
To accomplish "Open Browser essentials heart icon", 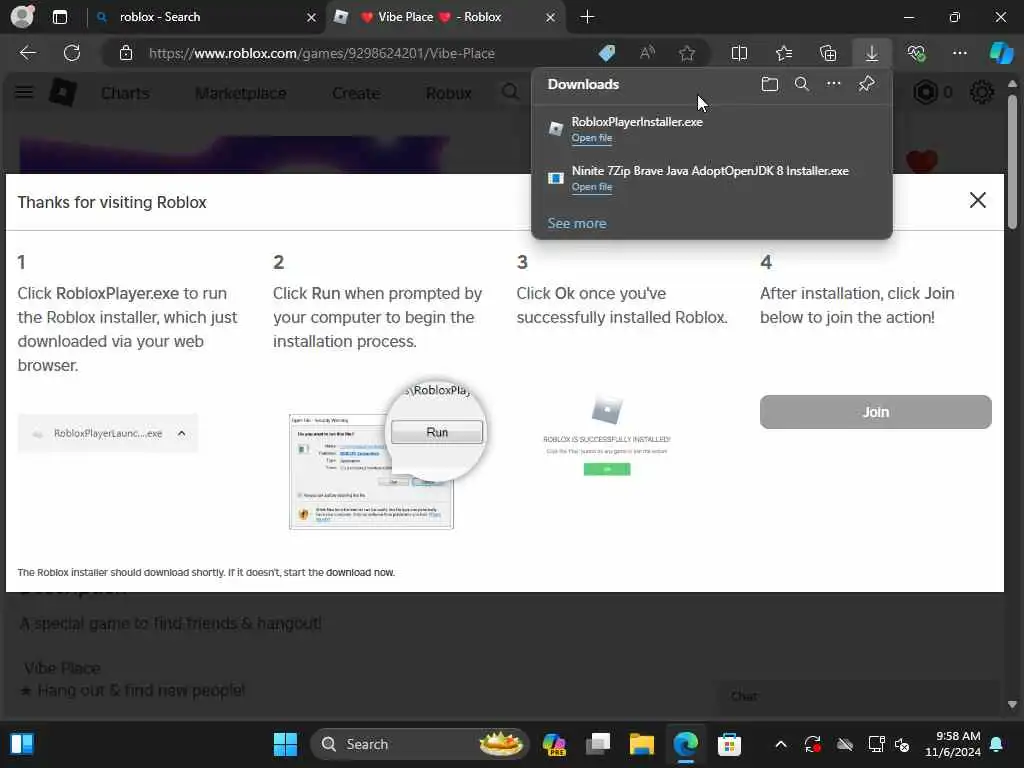I will (x=916, y=53).
